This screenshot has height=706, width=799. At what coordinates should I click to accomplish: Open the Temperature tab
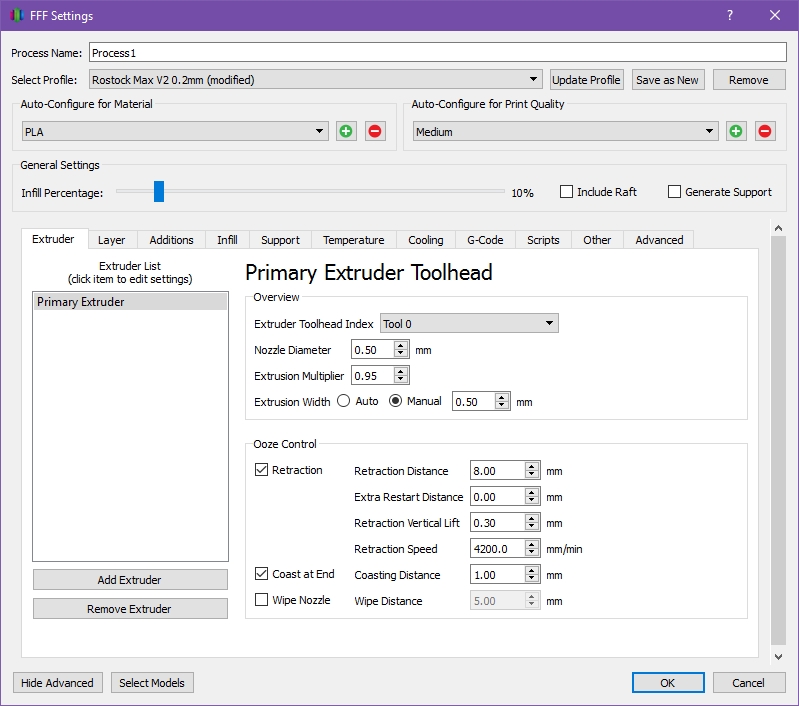pos(353,240)
